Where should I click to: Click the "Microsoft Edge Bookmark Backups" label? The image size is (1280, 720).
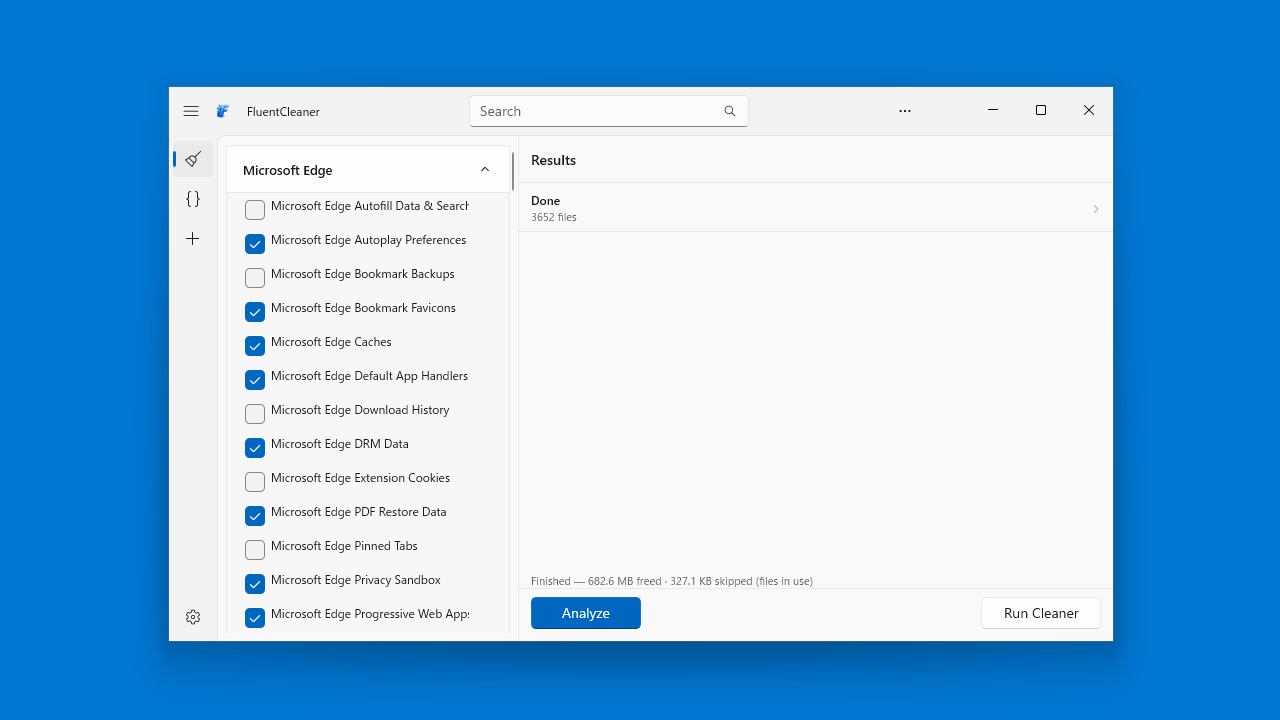tap(363, 274)
